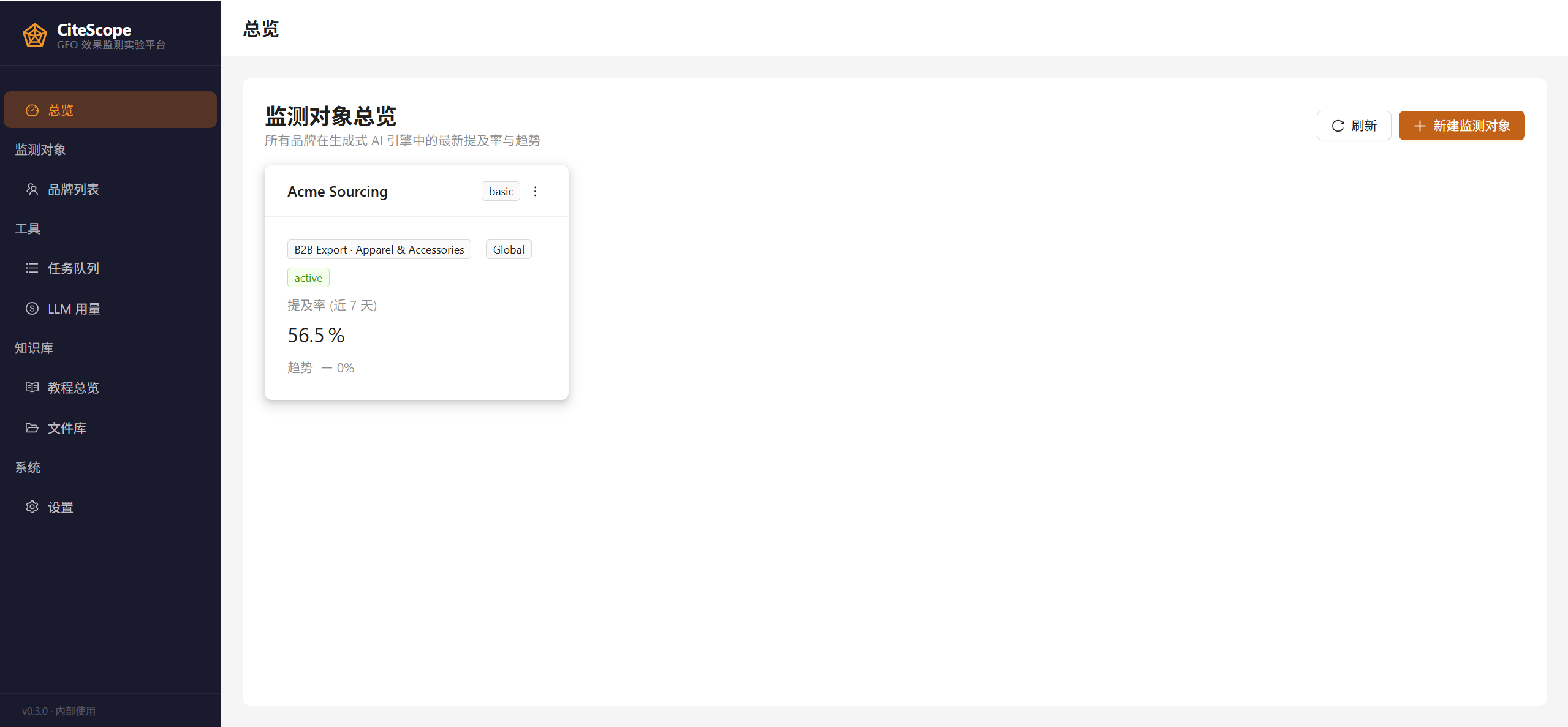
Task: Click the 监测对象总览 heading
Action: [330, 116]
